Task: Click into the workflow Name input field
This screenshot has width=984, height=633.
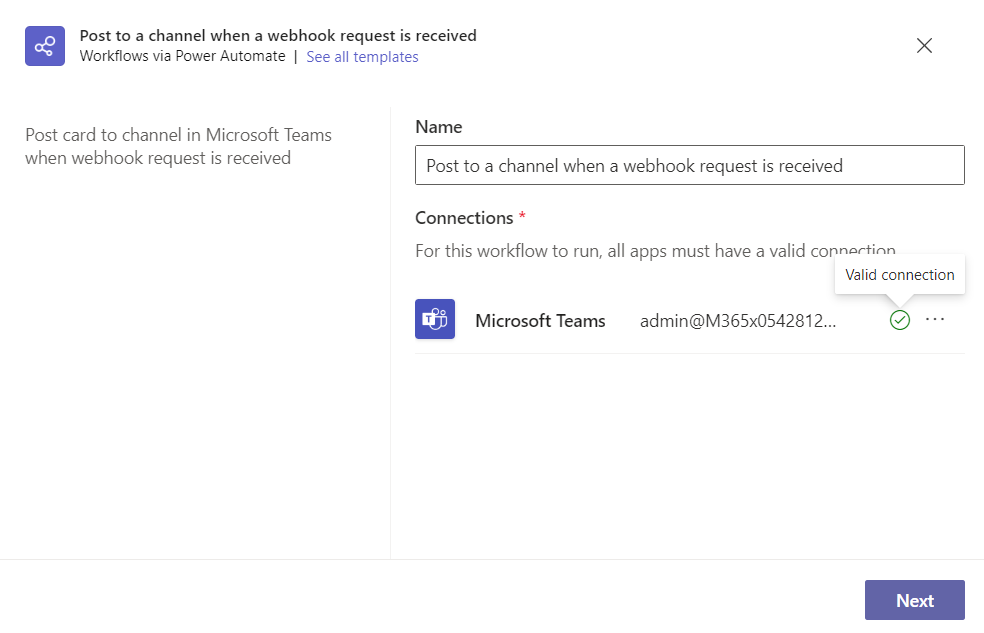Action: 690,165
